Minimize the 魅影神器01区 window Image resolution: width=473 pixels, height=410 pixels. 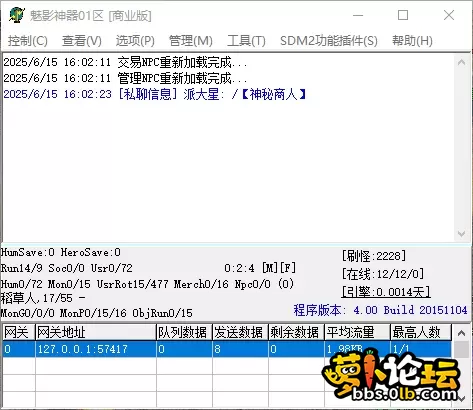click(x=358, y=15)
